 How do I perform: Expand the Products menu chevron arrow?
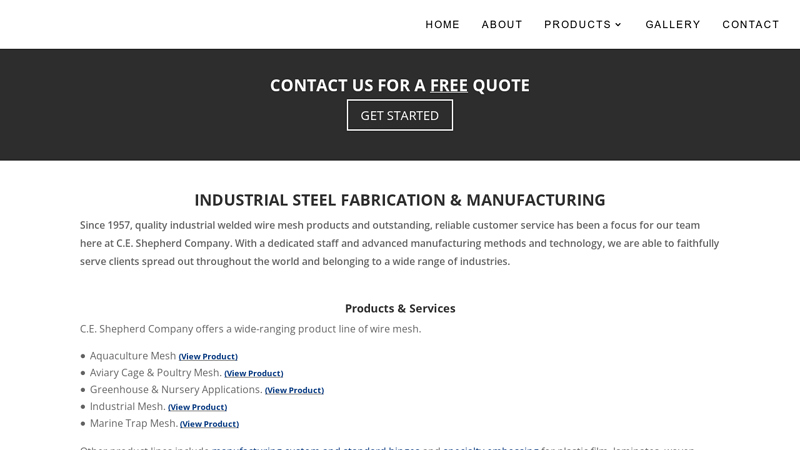click(618, 25)
